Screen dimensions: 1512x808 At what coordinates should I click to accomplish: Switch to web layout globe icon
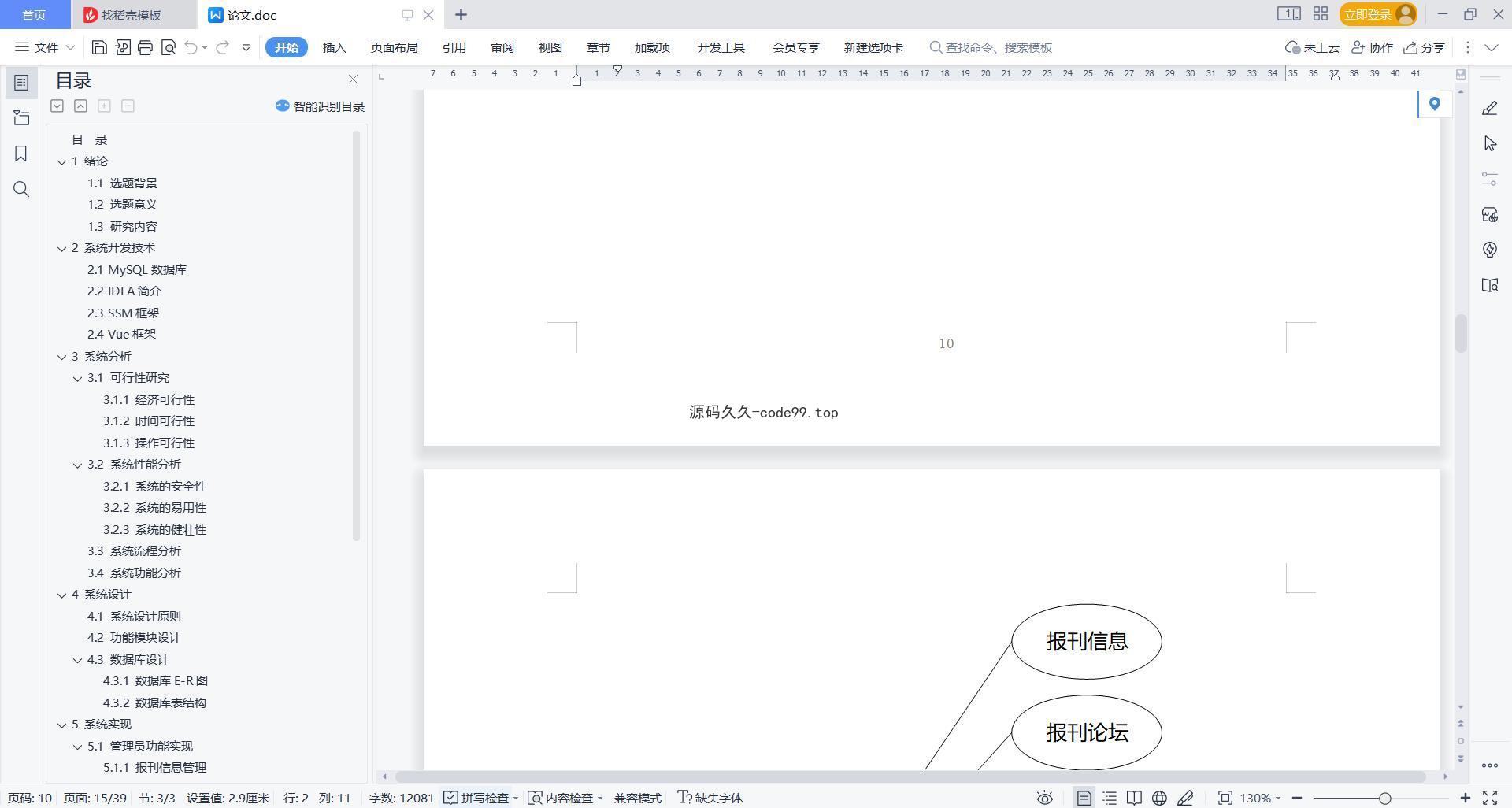point(1159,798)
